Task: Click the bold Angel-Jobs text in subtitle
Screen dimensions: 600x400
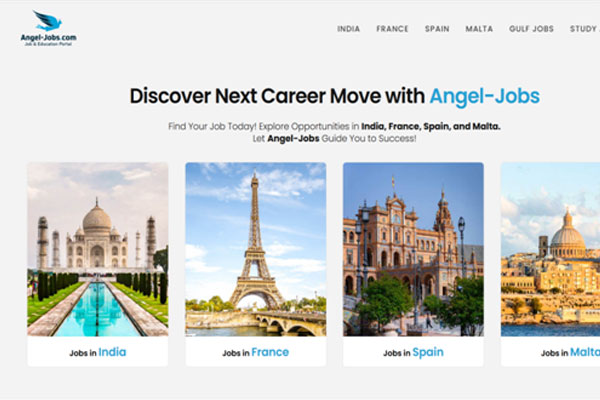Action: click(x=293, y=139)
